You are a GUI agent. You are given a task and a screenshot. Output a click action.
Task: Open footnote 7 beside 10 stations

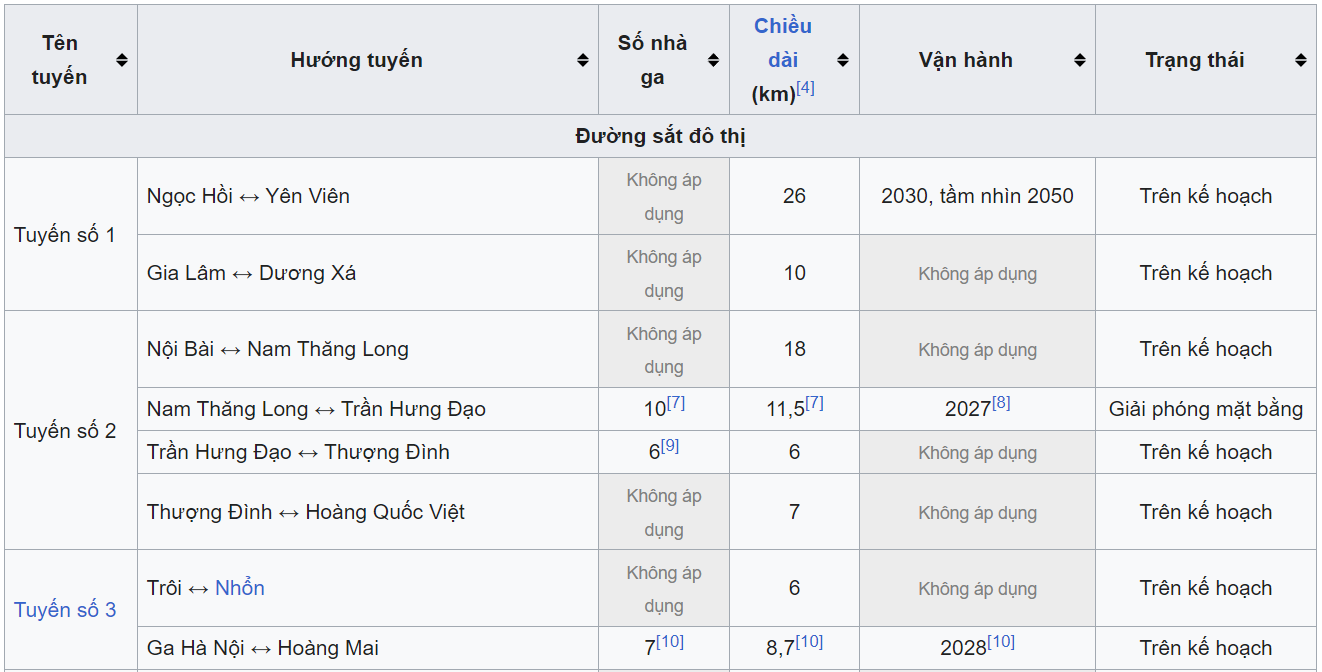pyautogui.click(x=676, y=403)
